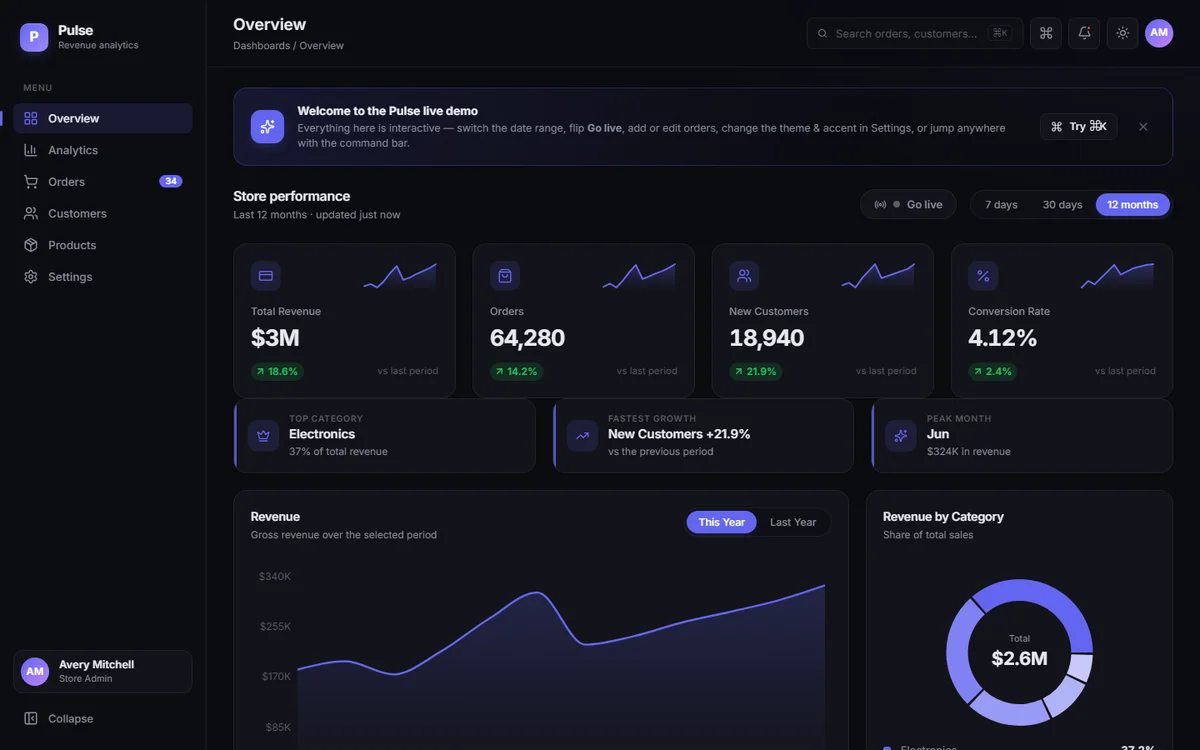Click the search orders and customers field
1200x750 pixels.
915,33
